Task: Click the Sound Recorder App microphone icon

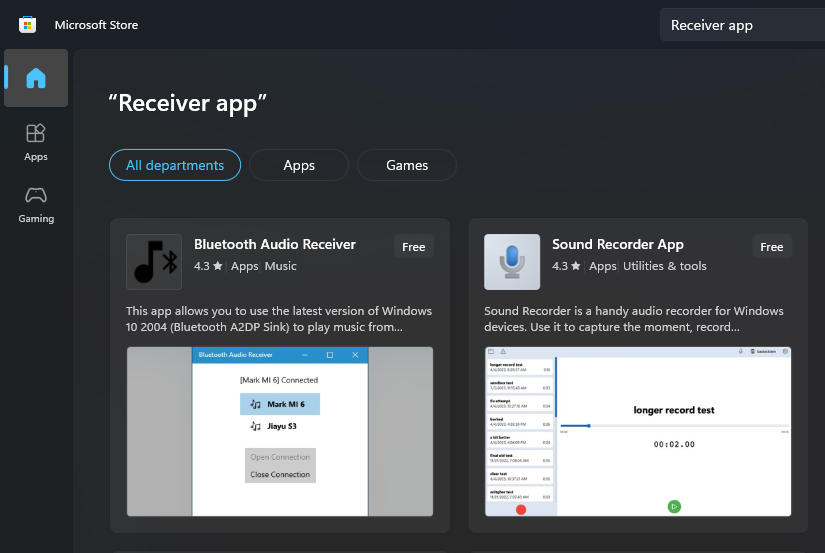Action: point(512,262)
